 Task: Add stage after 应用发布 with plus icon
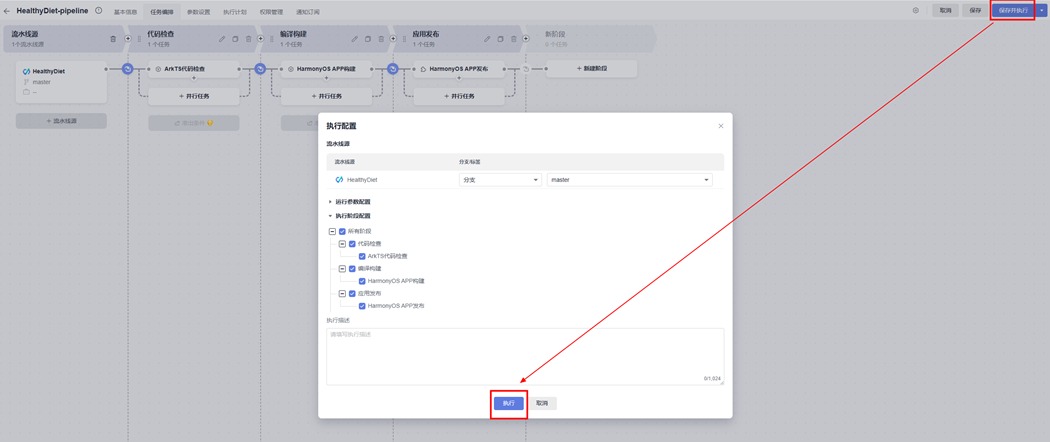click(x=526, y=39)
